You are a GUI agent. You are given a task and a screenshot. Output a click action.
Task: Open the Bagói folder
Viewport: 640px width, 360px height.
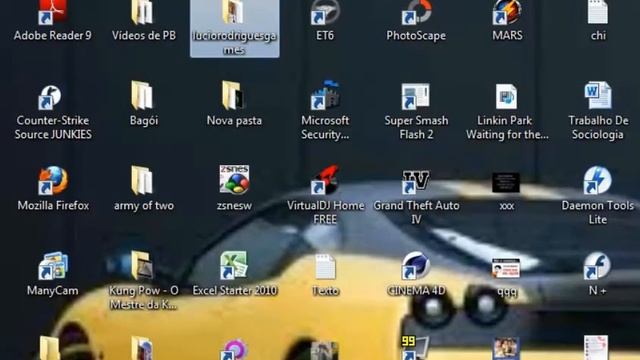143,104
